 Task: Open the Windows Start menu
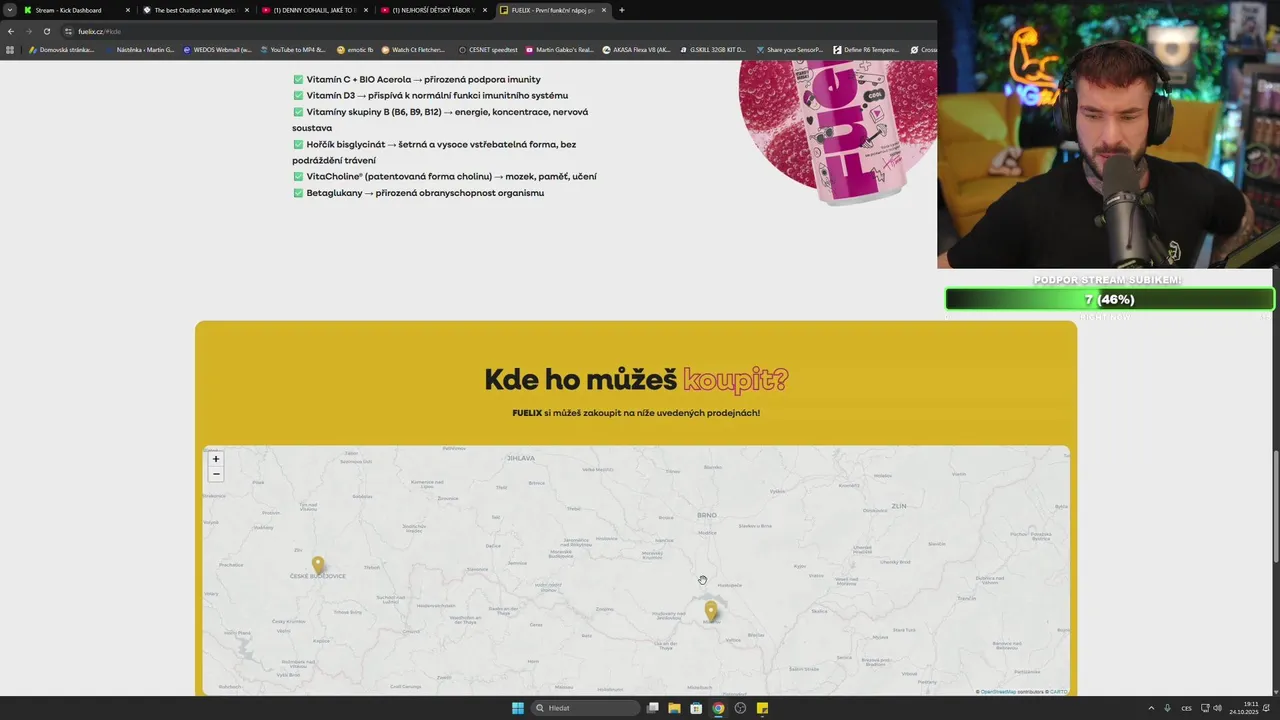coord(518,708)
